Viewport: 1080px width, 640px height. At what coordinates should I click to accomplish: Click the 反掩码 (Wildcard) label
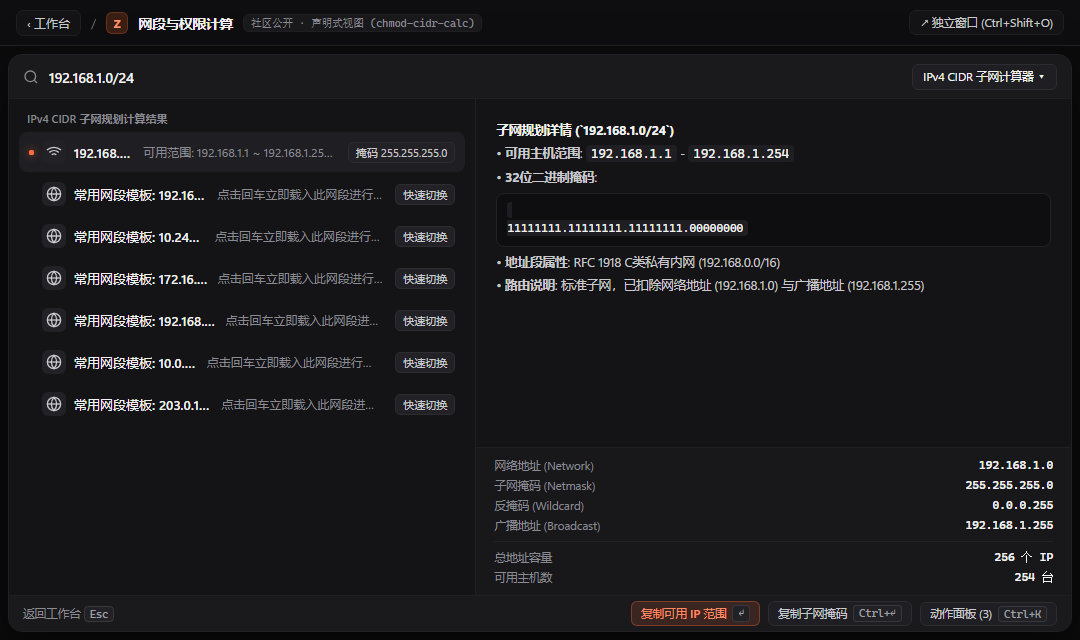(x=539, y=506)
